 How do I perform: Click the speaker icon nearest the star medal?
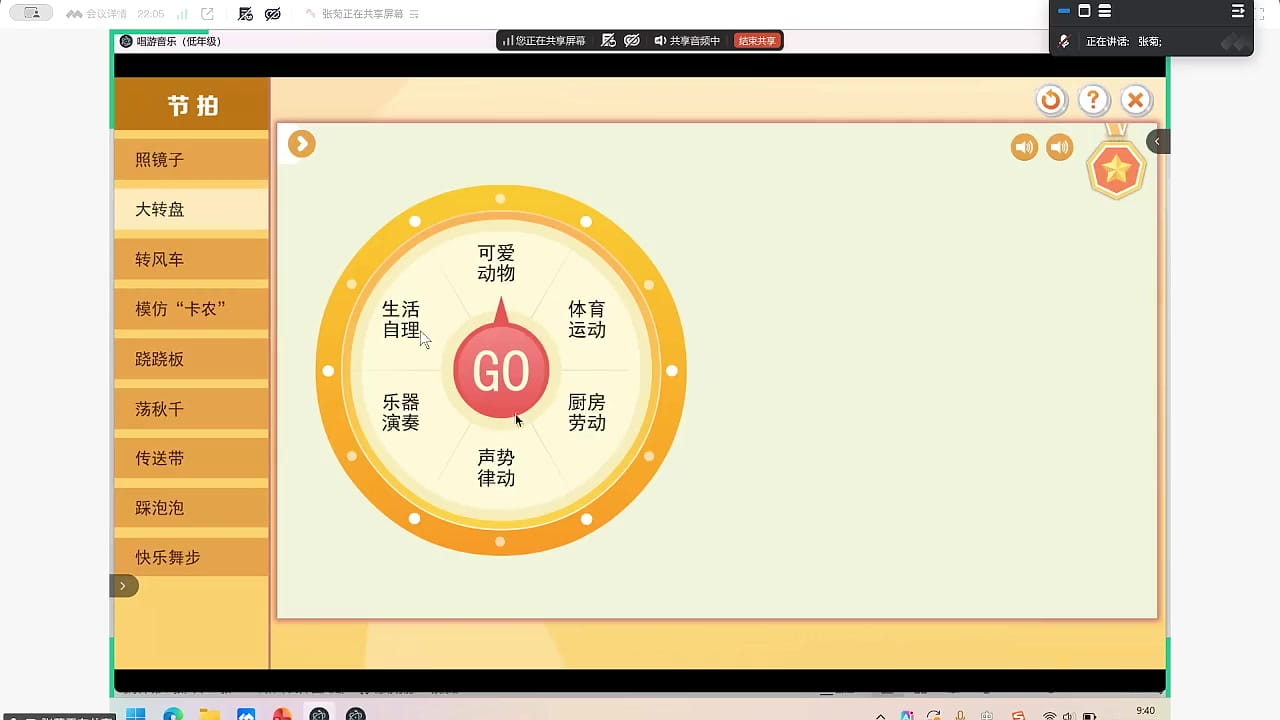tap(1059, 148)
